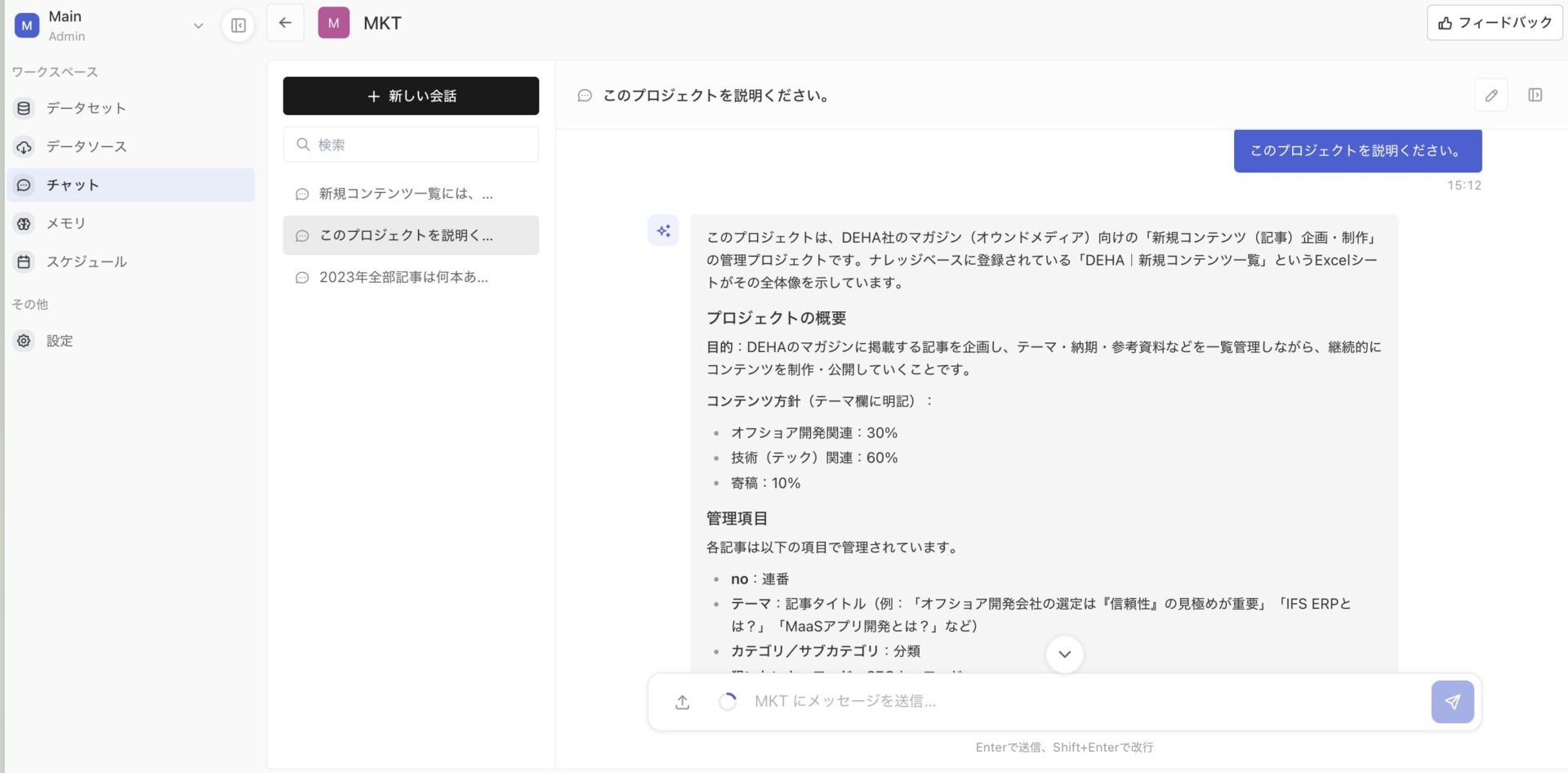The image size is (1568, 773).
Task: Click the database icon beside データセット
Action: [24, 108]
